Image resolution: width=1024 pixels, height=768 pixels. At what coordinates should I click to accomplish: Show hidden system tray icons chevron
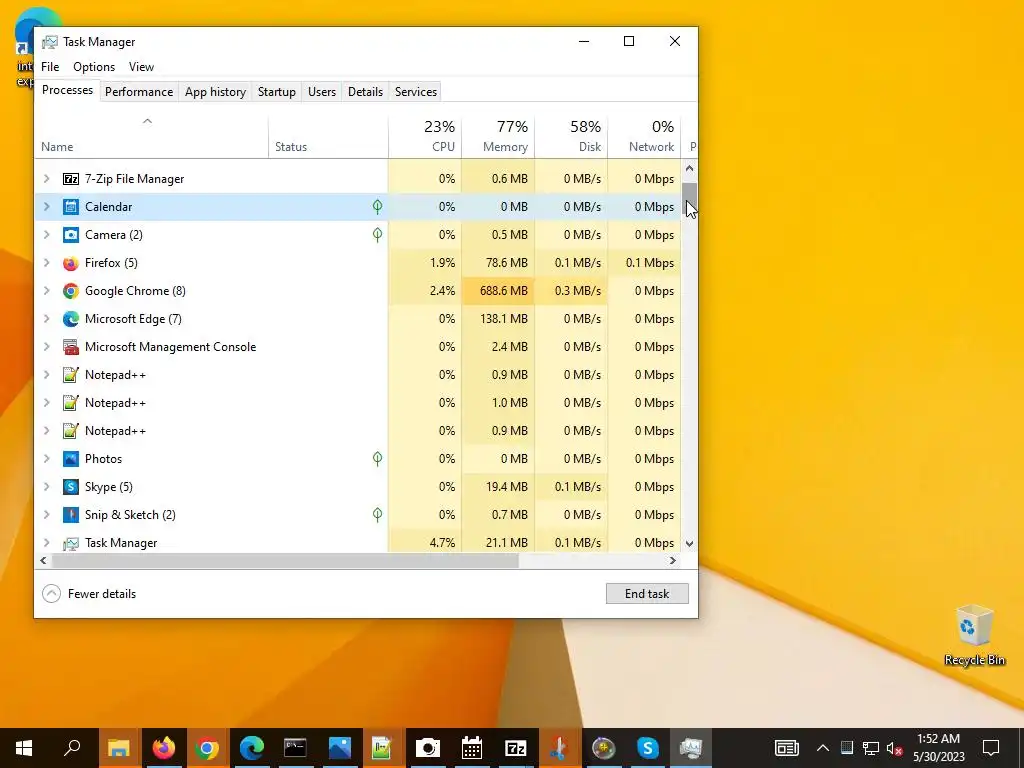(x=823, y=748)
